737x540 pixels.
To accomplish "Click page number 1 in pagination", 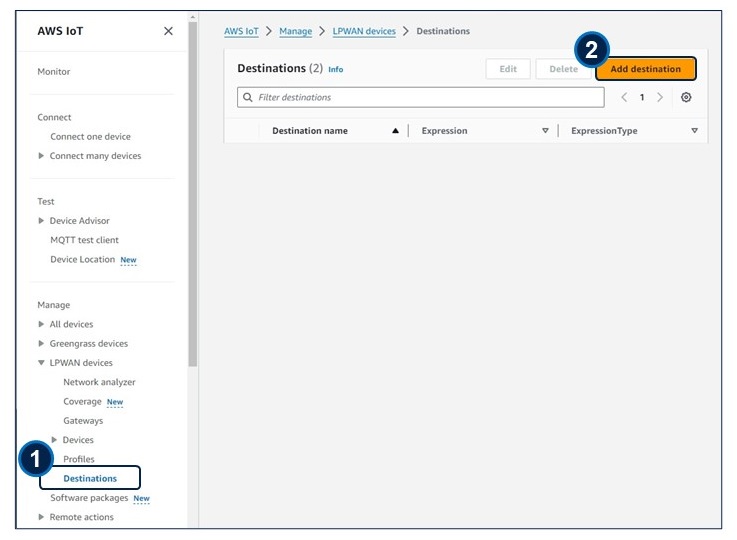I will pyautogui.click(x=642, y=97).
